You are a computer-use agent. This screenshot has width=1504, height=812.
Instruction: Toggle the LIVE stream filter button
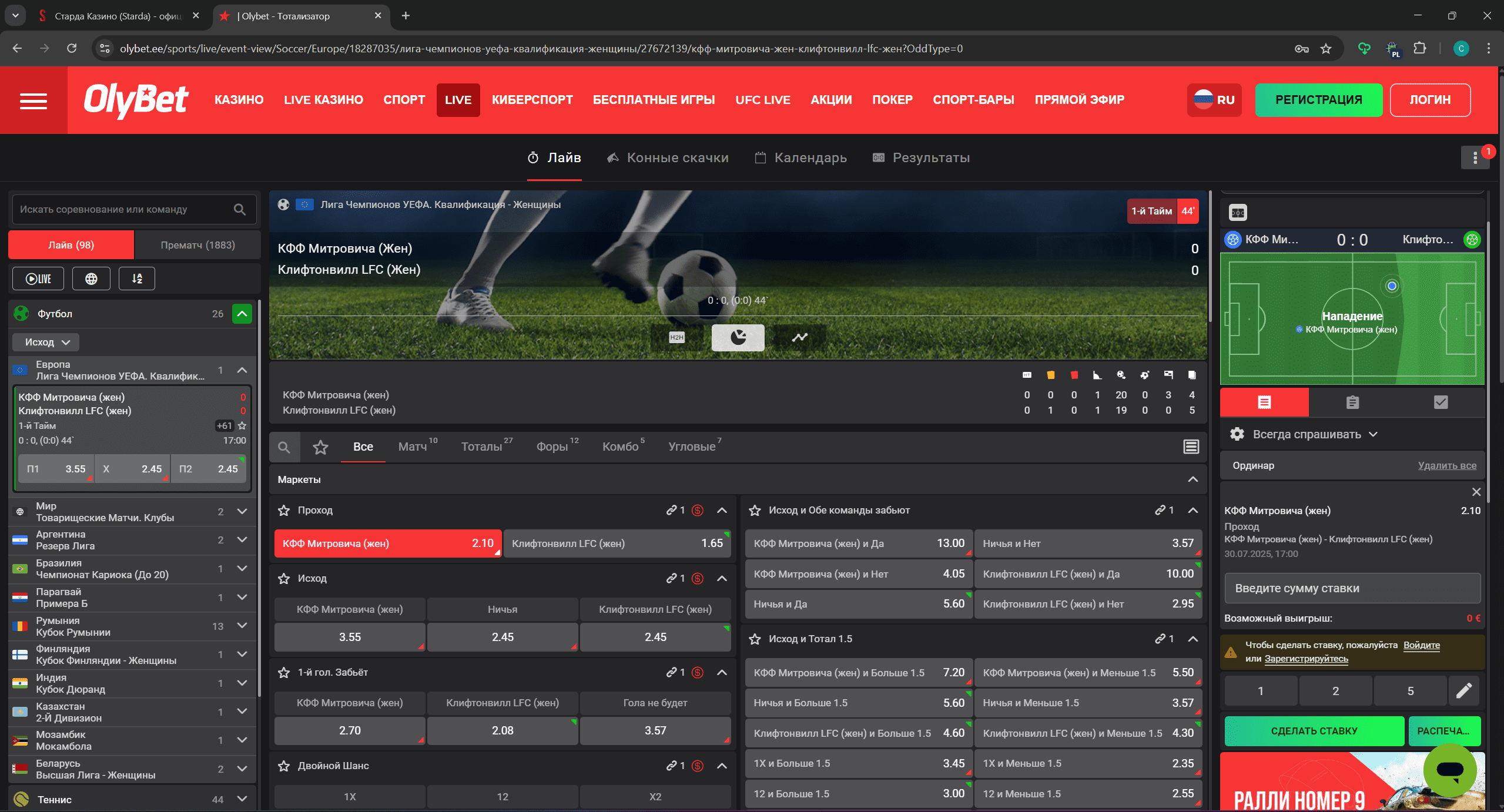pos(38,279)
